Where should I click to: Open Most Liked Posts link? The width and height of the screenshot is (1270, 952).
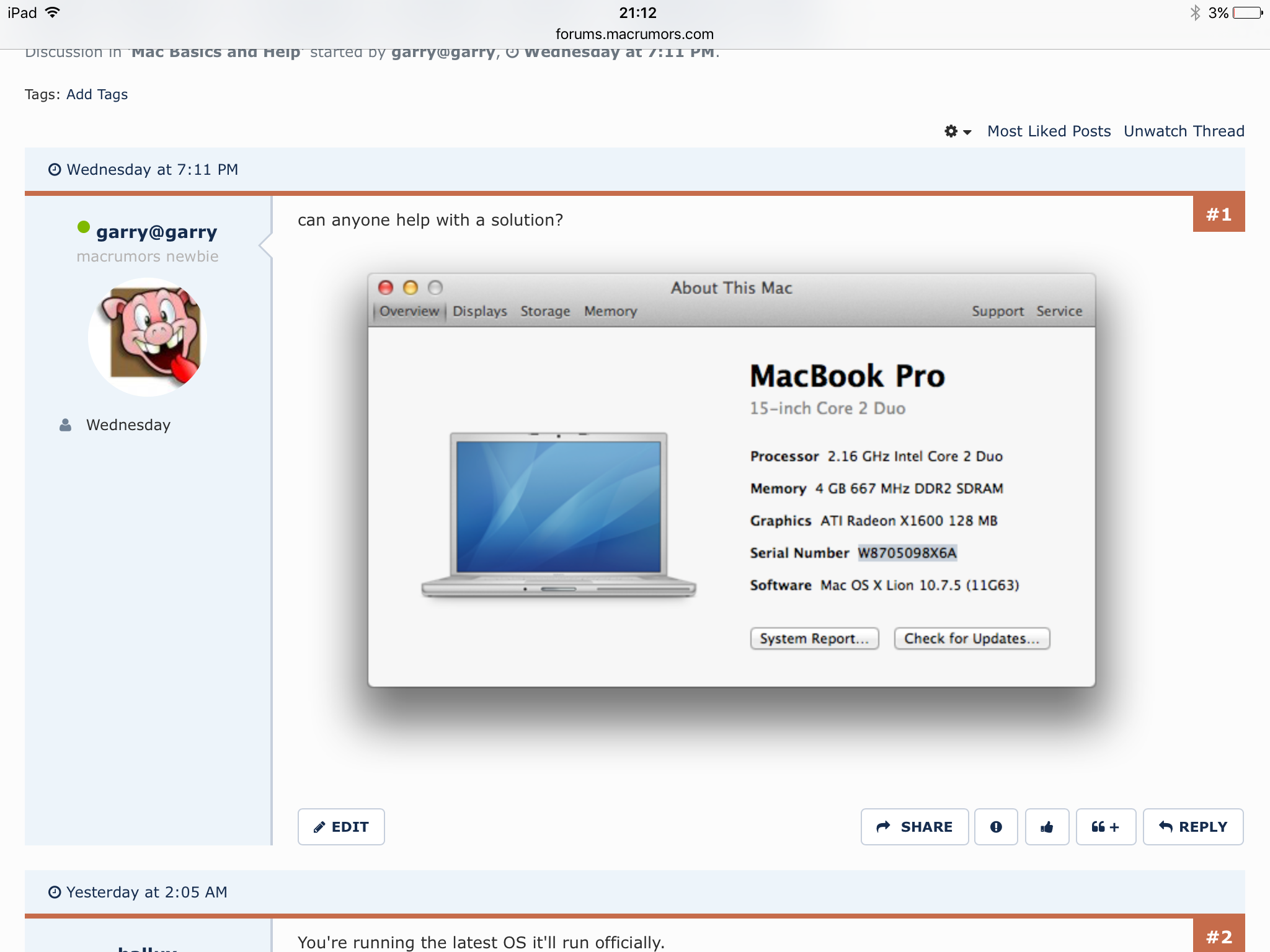(x=1049, y=131)
